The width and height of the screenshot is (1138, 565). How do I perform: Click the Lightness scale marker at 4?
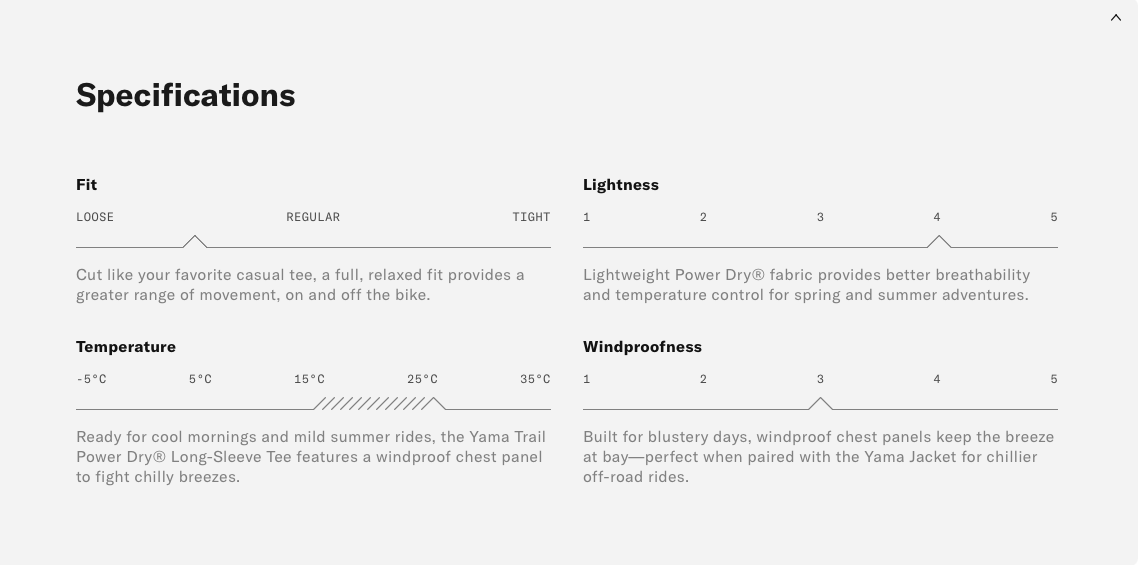pos(938,241)
